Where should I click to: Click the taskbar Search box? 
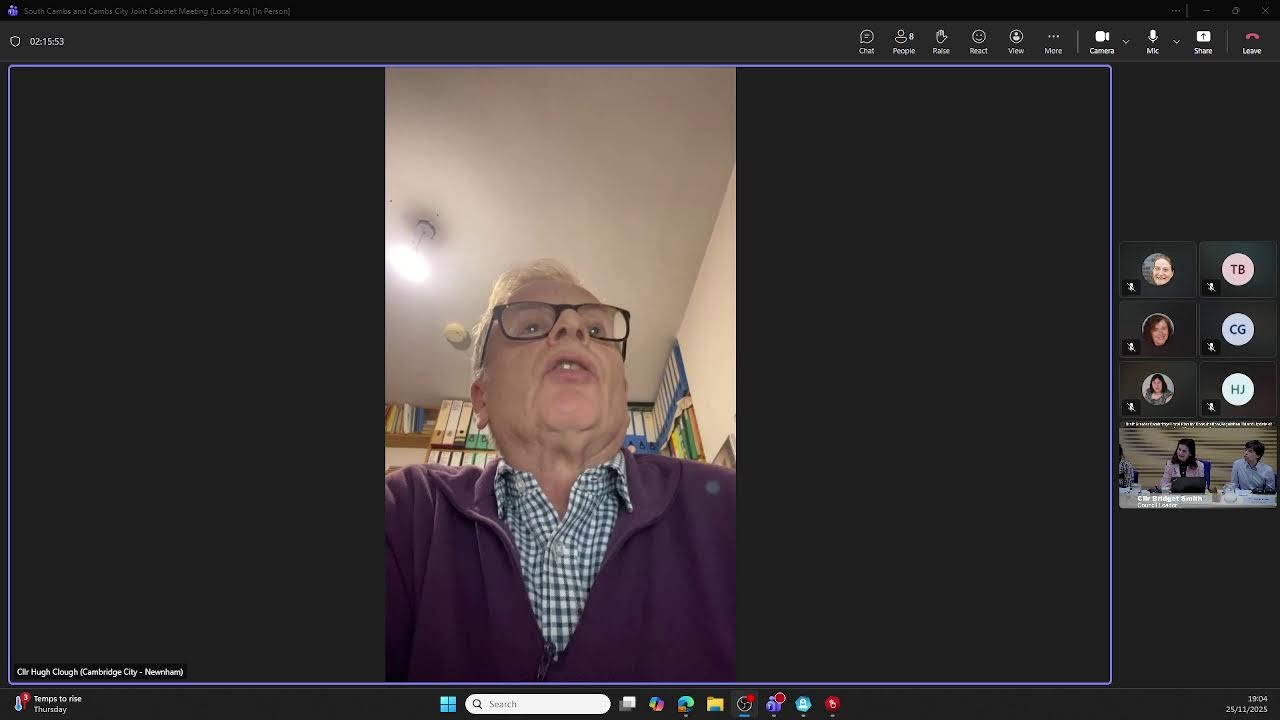pos(538,704)
